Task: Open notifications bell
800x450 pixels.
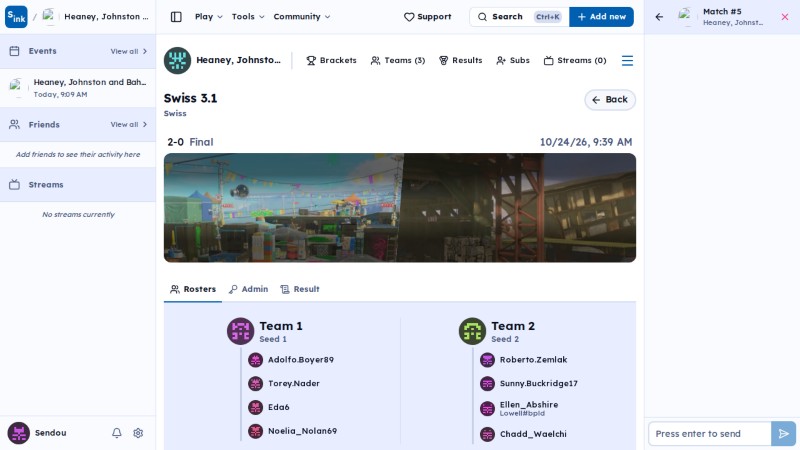Action: (x=117, y=433)
